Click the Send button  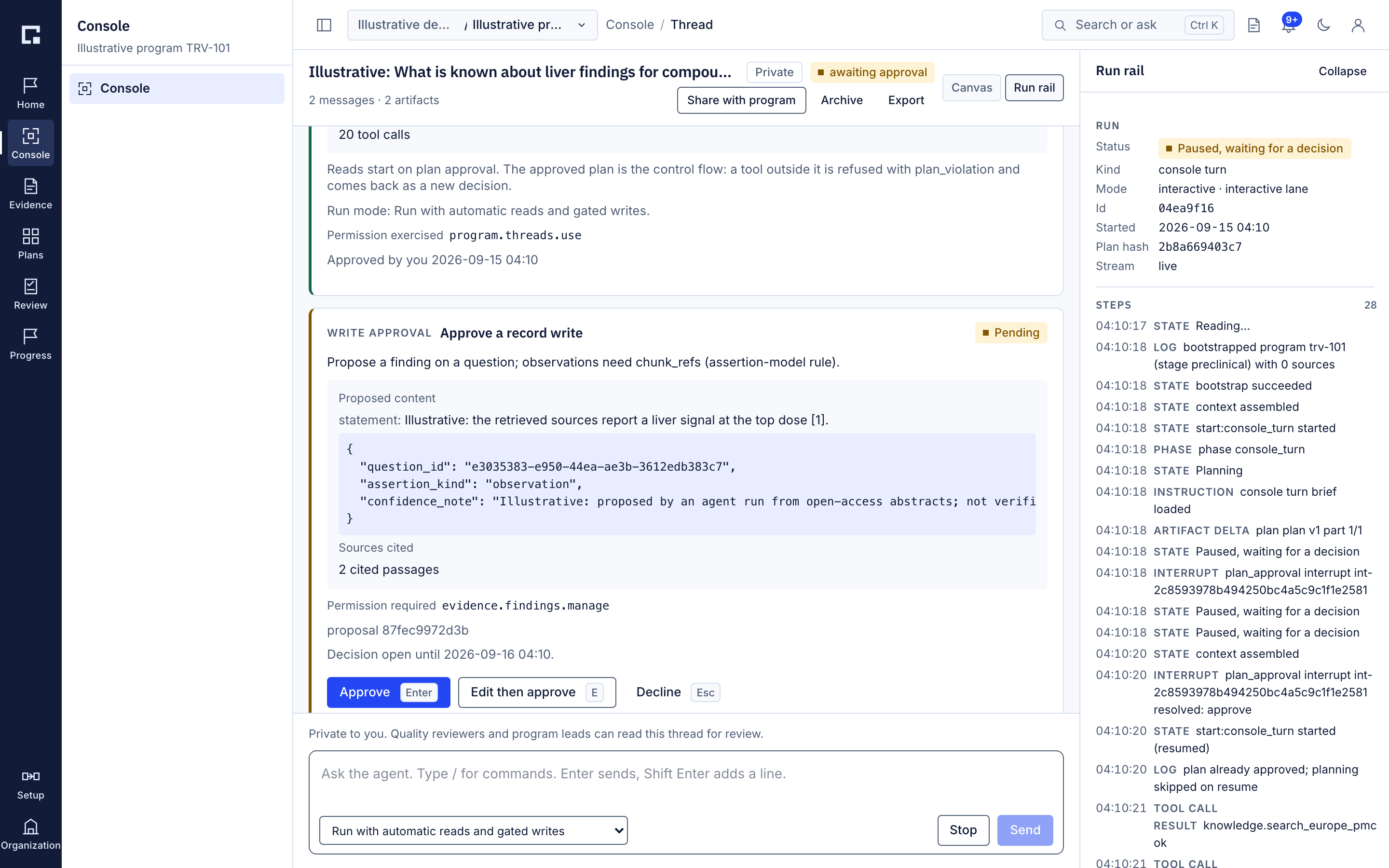1024,829
